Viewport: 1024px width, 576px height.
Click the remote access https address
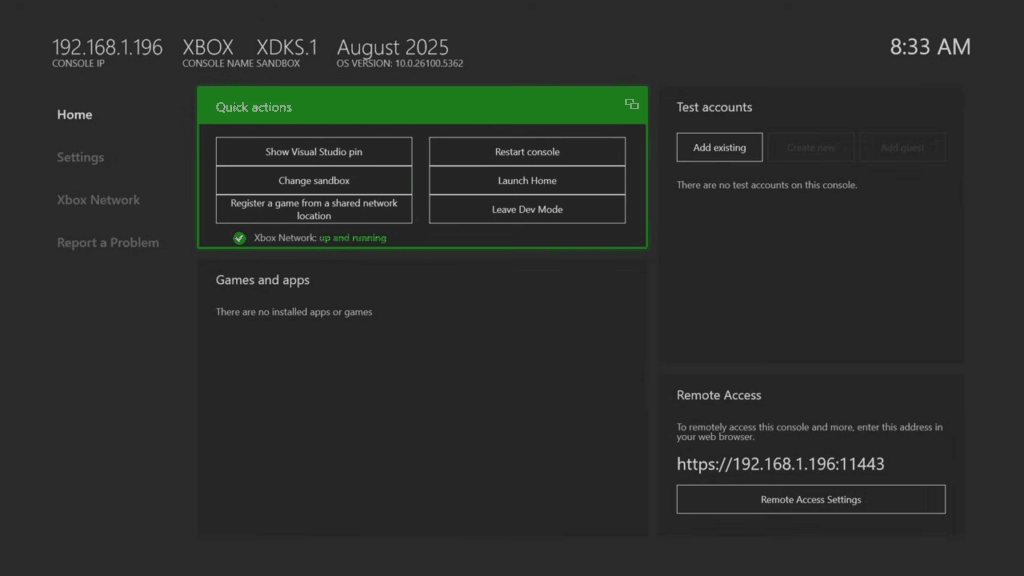782,464
